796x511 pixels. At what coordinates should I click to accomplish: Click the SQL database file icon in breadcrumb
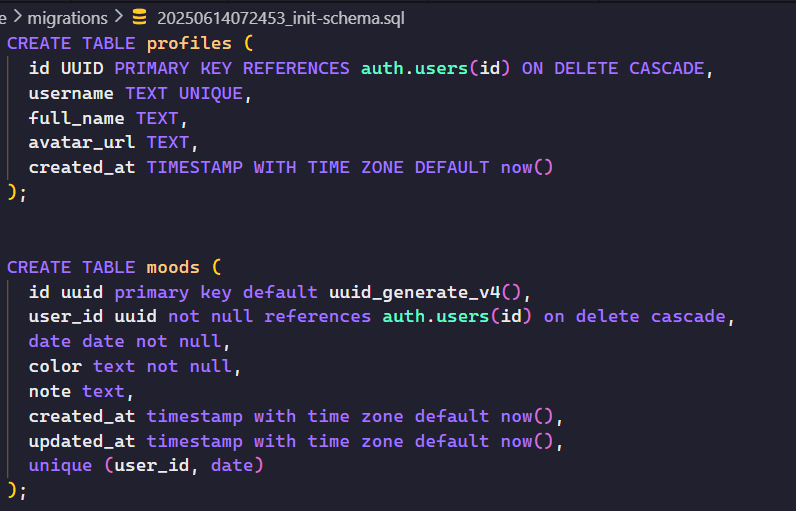(140, 17)
